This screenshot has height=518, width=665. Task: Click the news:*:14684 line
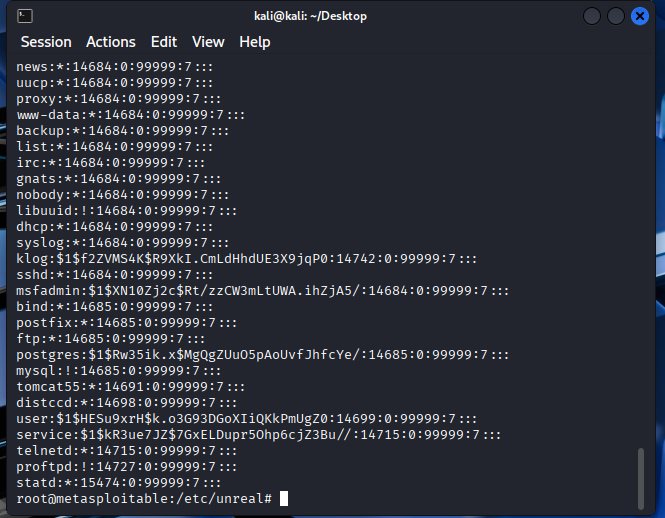(115, 67)
